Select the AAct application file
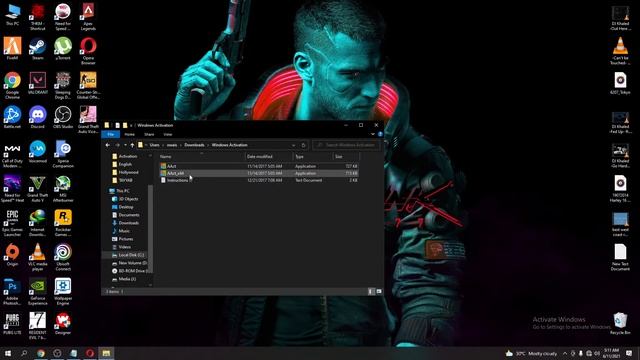 tap(259, 166)
